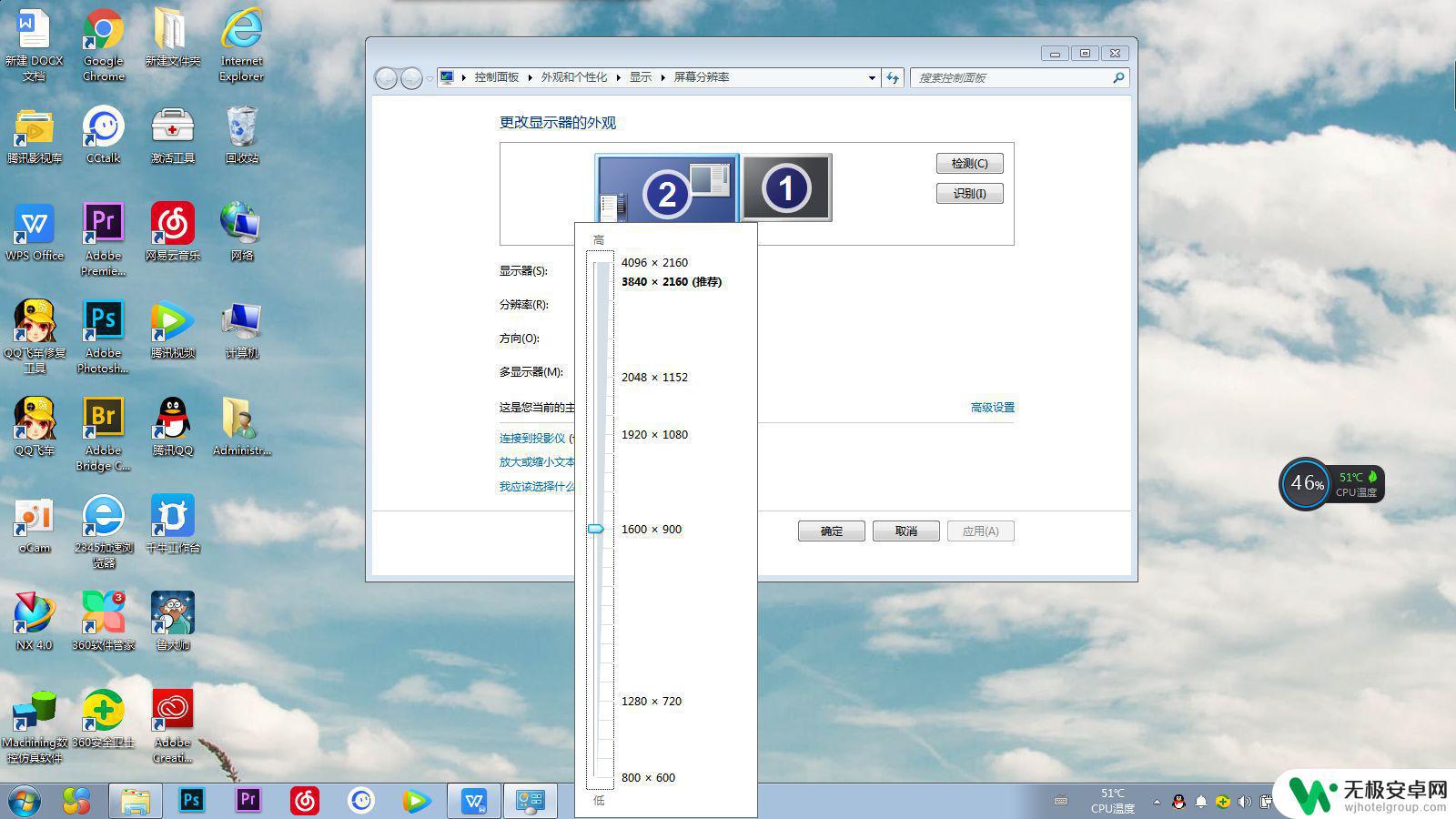Open file explorer taskbar button

[135, 801]
